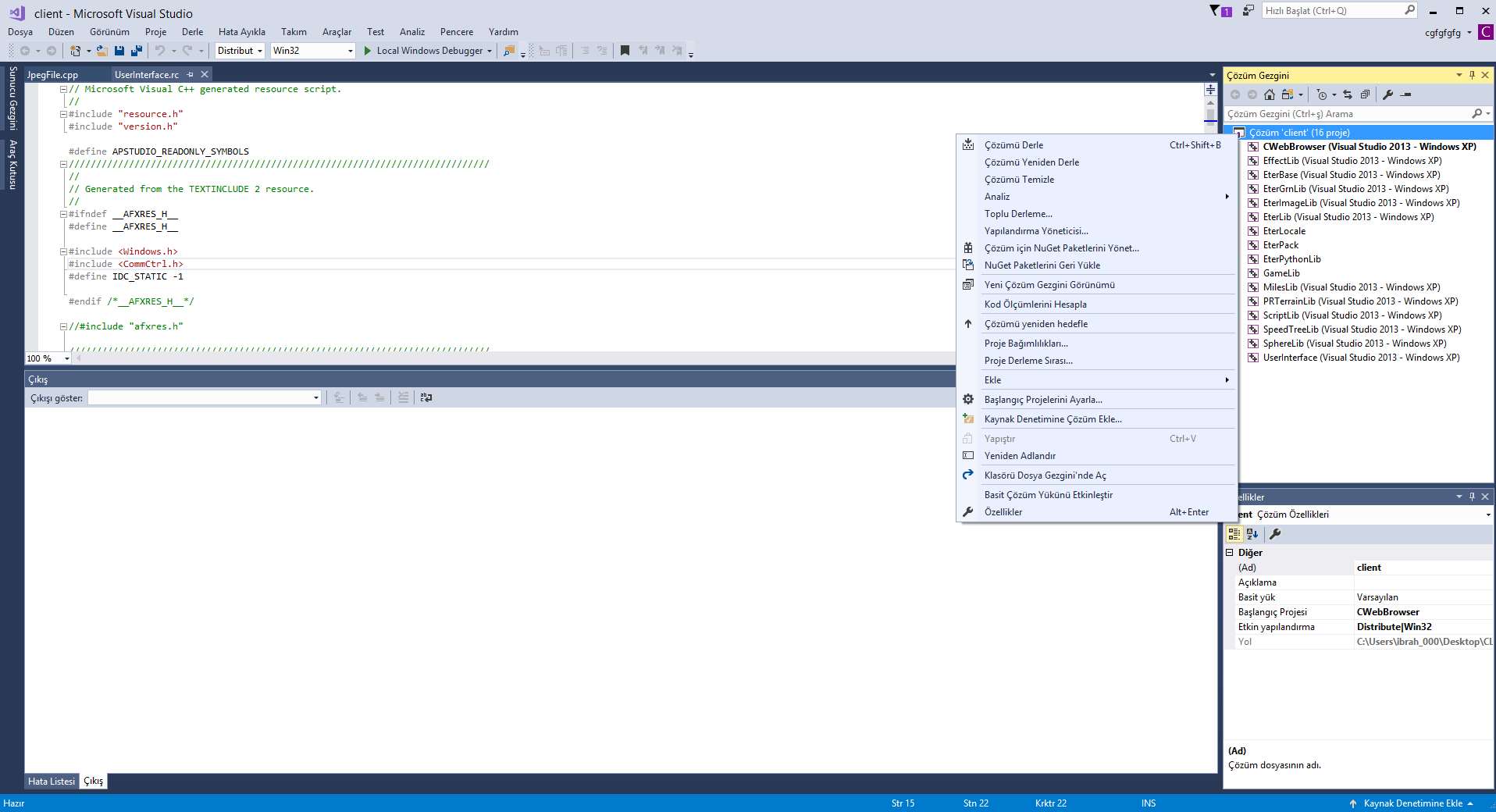Open the Hata Ayıklama menu
1496x812 pixels.
[x=242, y=32]
